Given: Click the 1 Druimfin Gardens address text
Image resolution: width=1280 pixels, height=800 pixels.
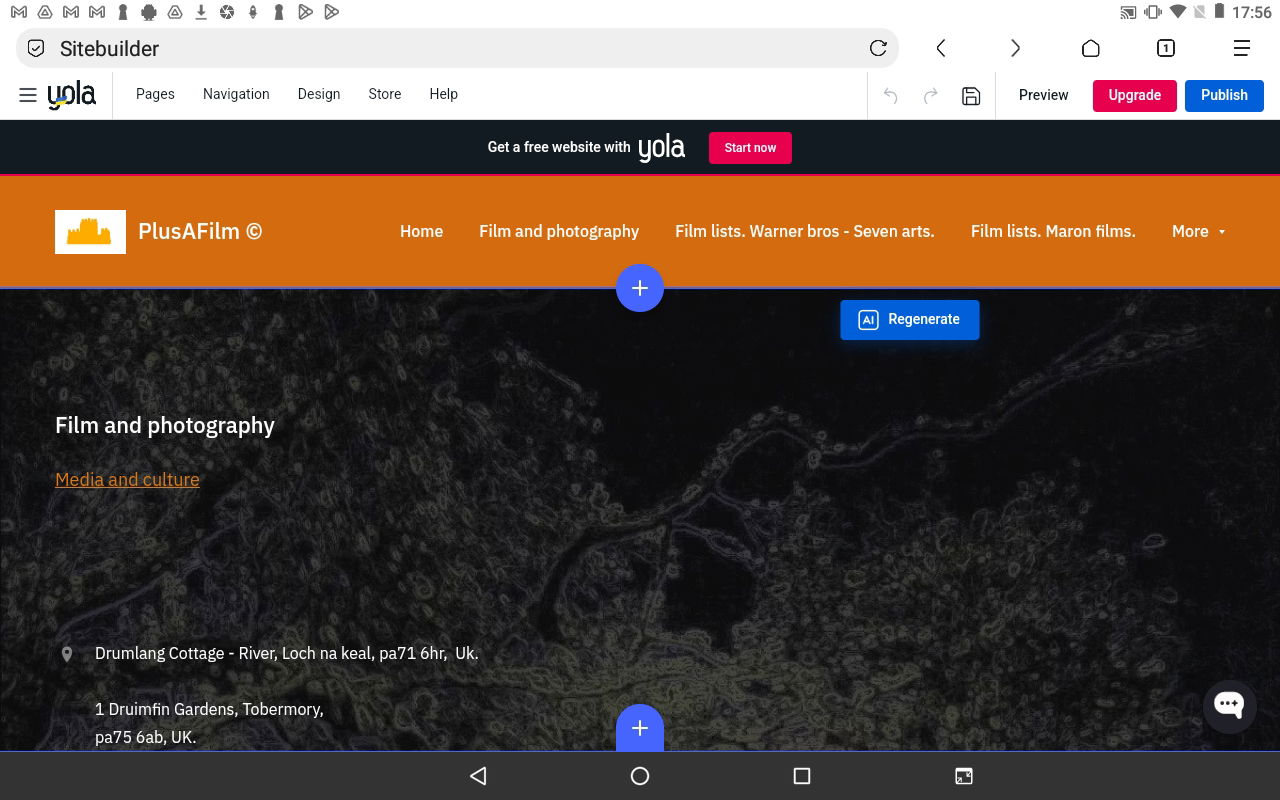Looking at the screenshot, I should point(209,709).
